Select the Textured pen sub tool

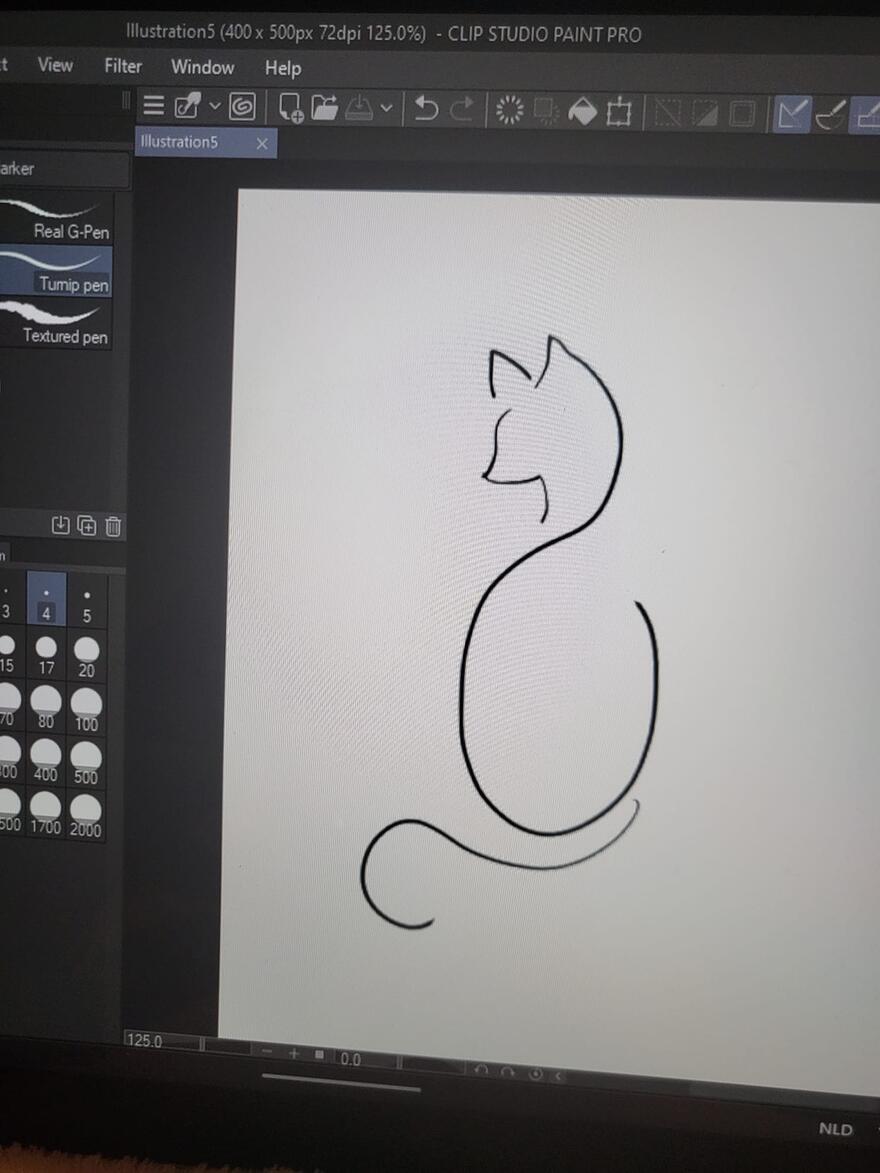[55, 324]
